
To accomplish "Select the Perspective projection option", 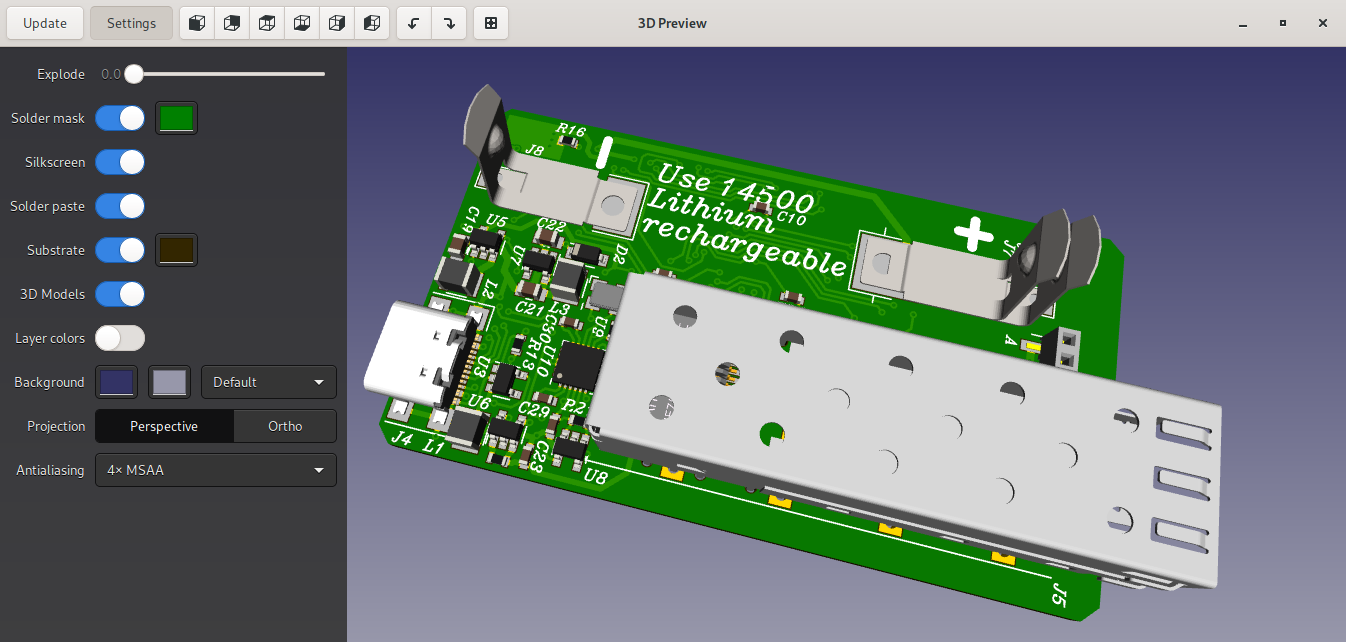I will (164, 426).
